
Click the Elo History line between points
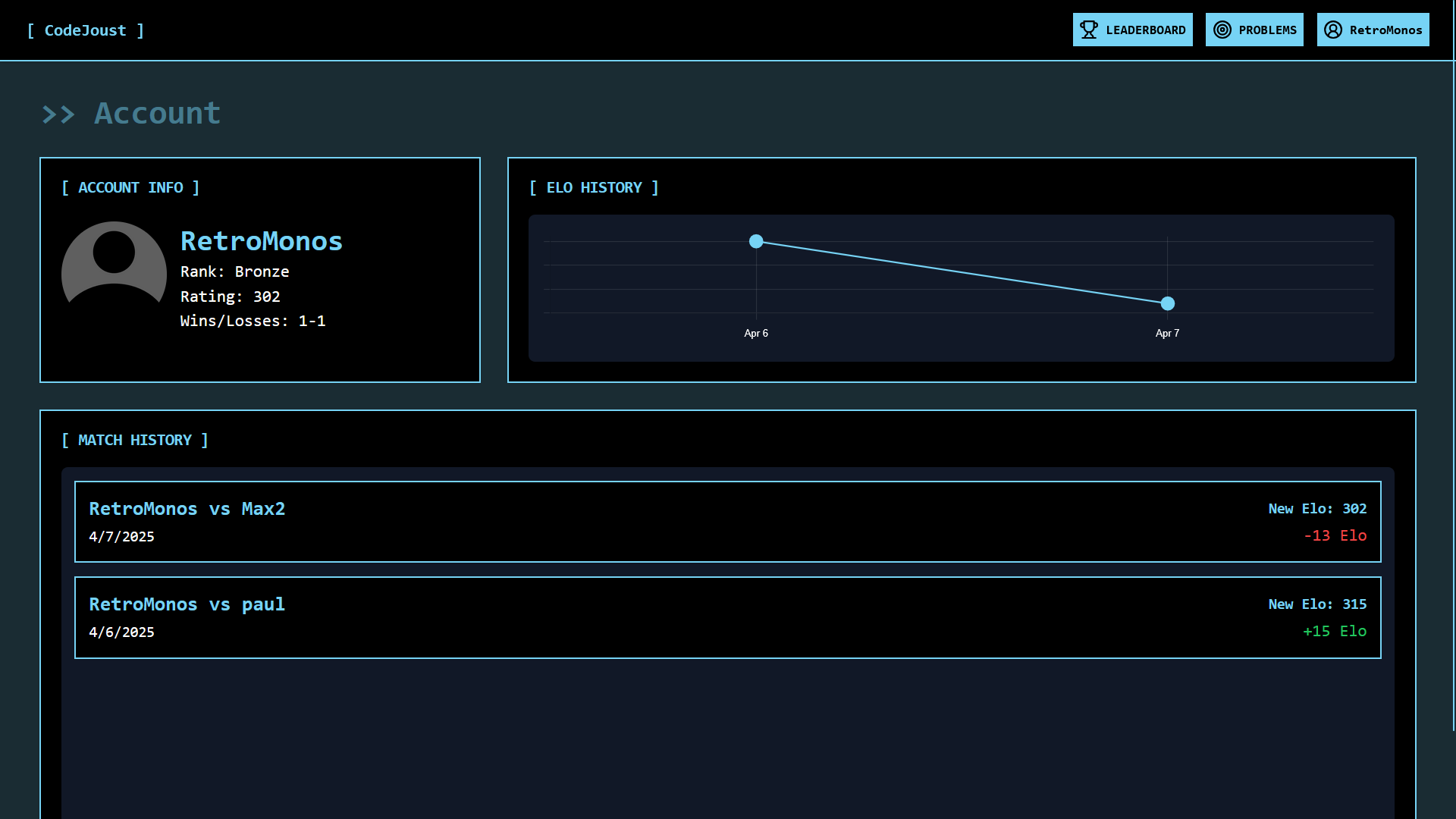coord(962,272)
